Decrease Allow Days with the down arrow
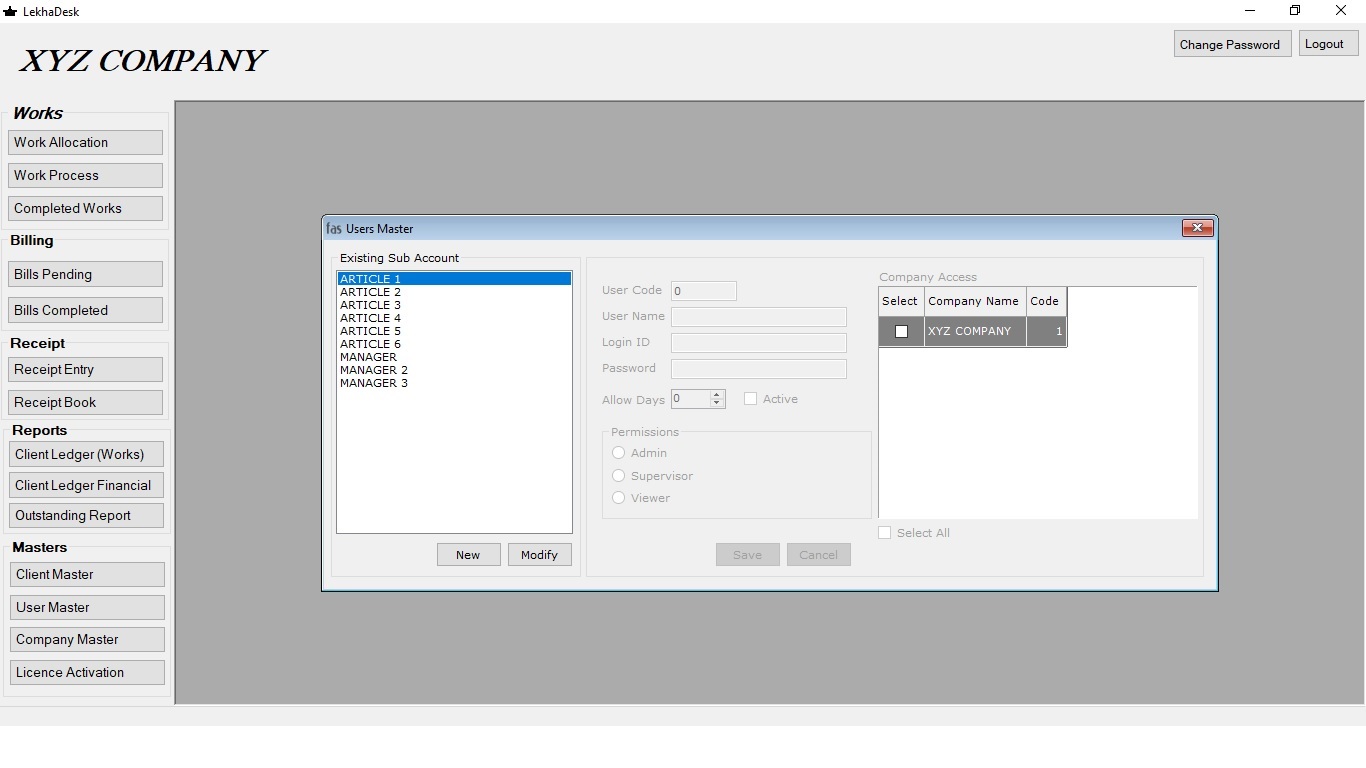Viewport: 1366px width, 768px height. pos(717,403)
